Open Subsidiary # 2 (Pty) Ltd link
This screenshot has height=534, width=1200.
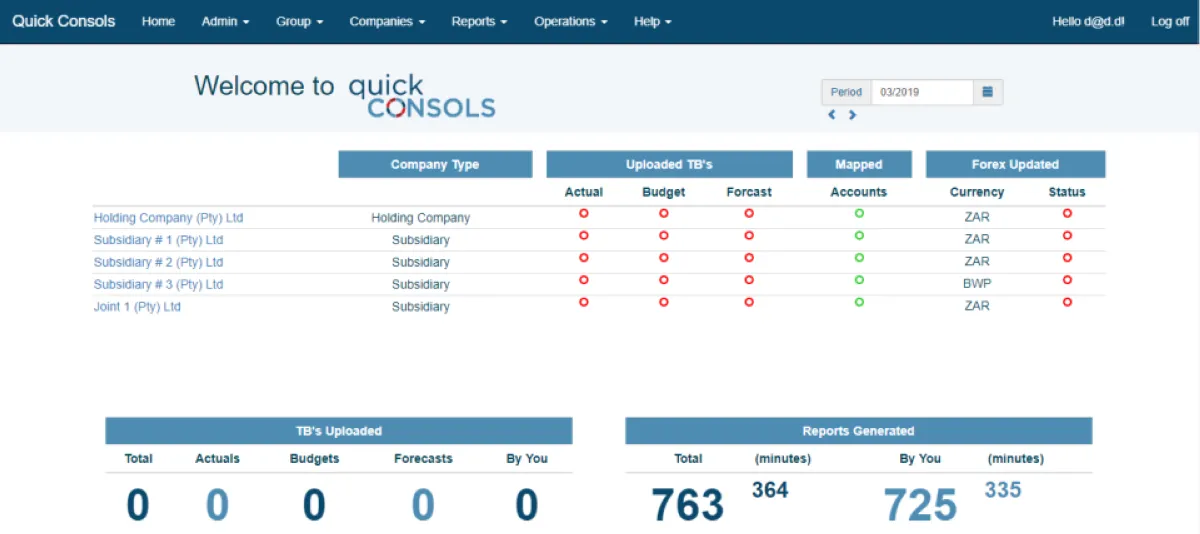158,262
